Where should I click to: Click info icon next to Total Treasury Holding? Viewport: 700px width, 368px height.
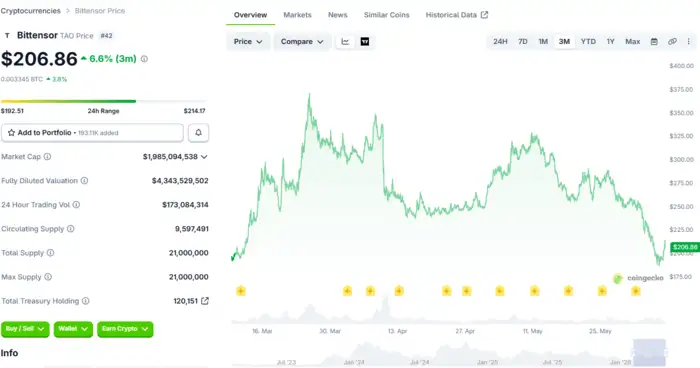[x=86, y=301]
